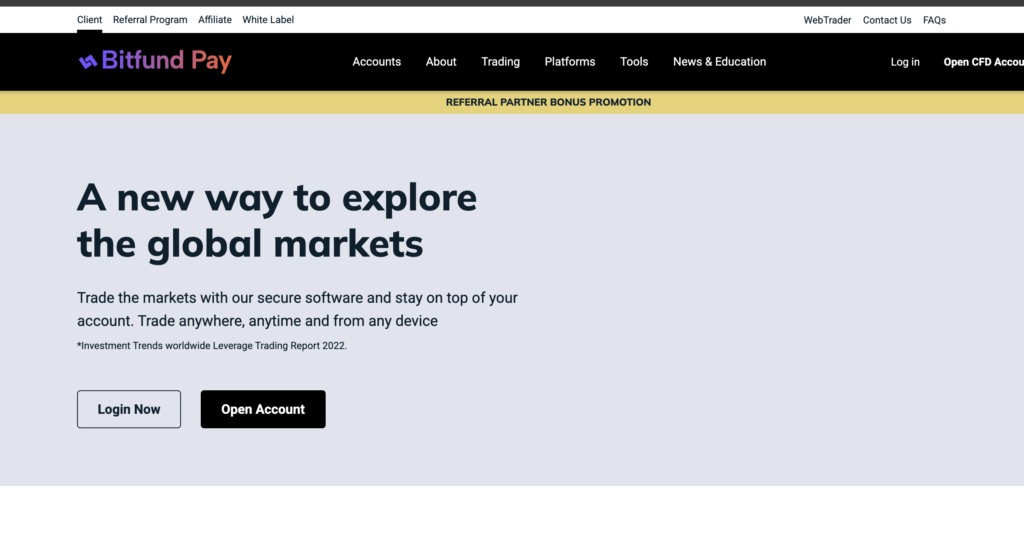This screenshot has width=1024, height=538.
Task: Open the News & Education menu
Action: click(720, 61)
